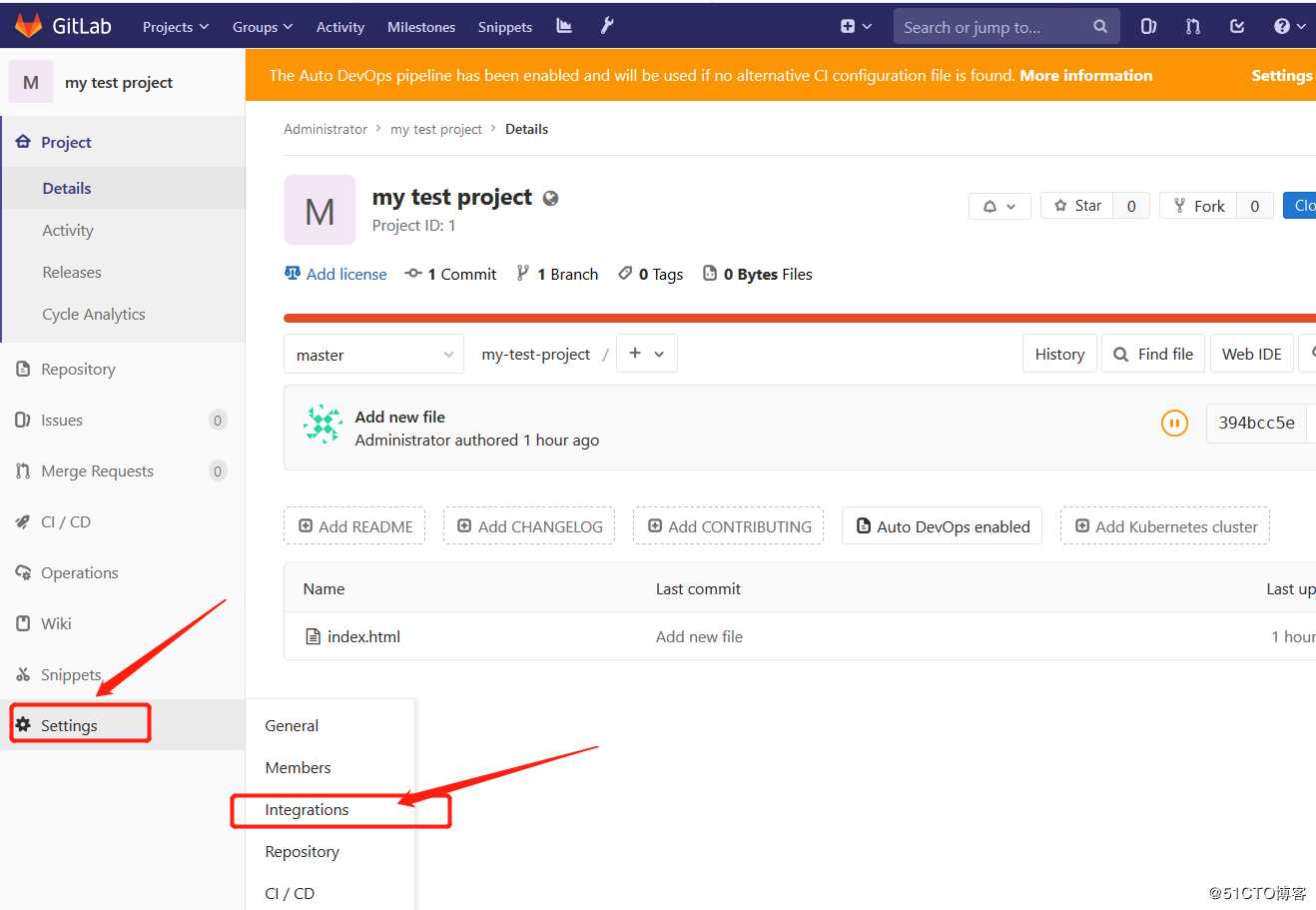The width and height of the screenshot is (1316, 910).
Task: Click Activity in top navigation
Action: (340, 27)
